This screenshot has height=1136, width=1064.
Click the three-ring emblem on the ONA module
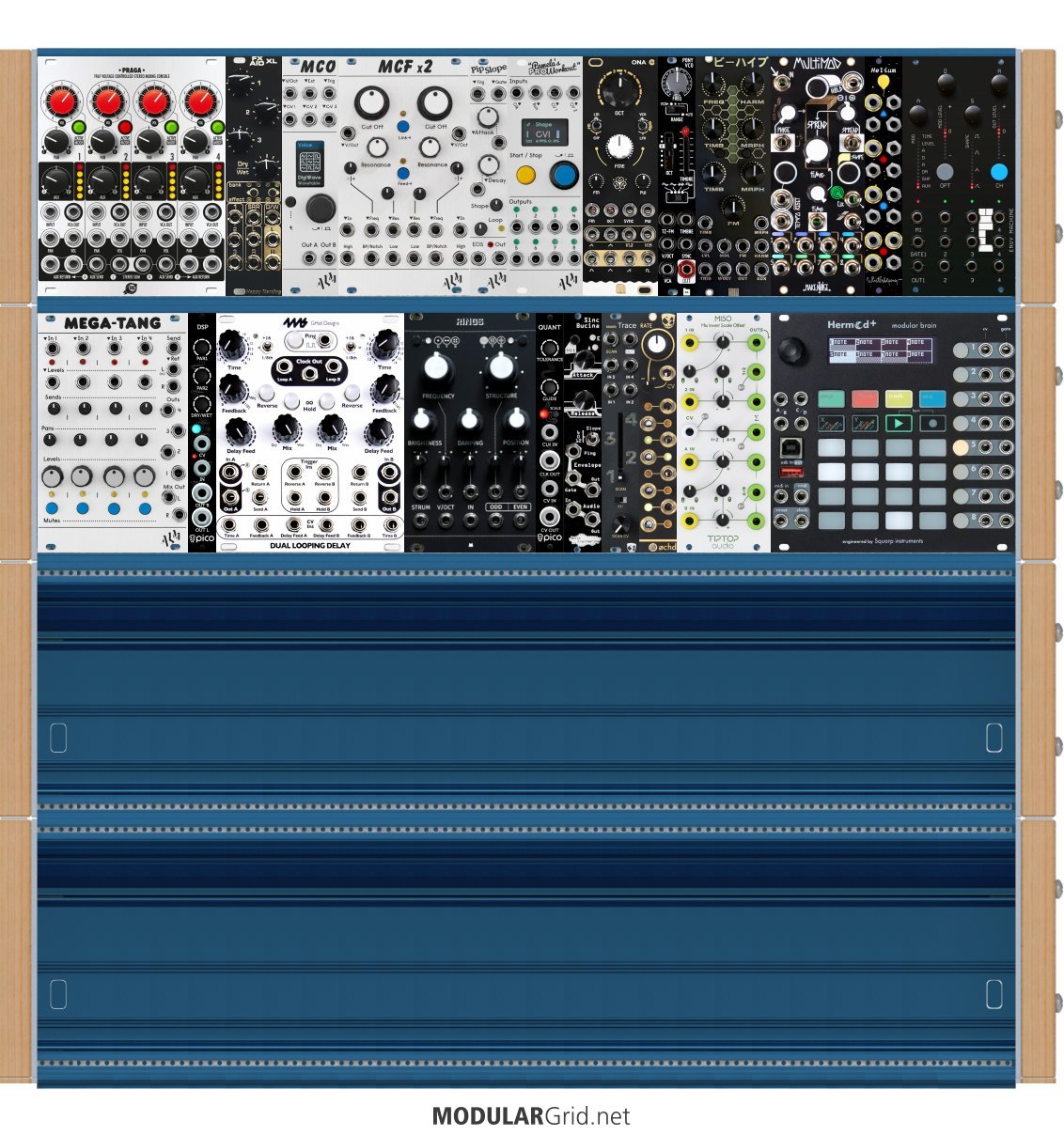[x=619, y=185]
